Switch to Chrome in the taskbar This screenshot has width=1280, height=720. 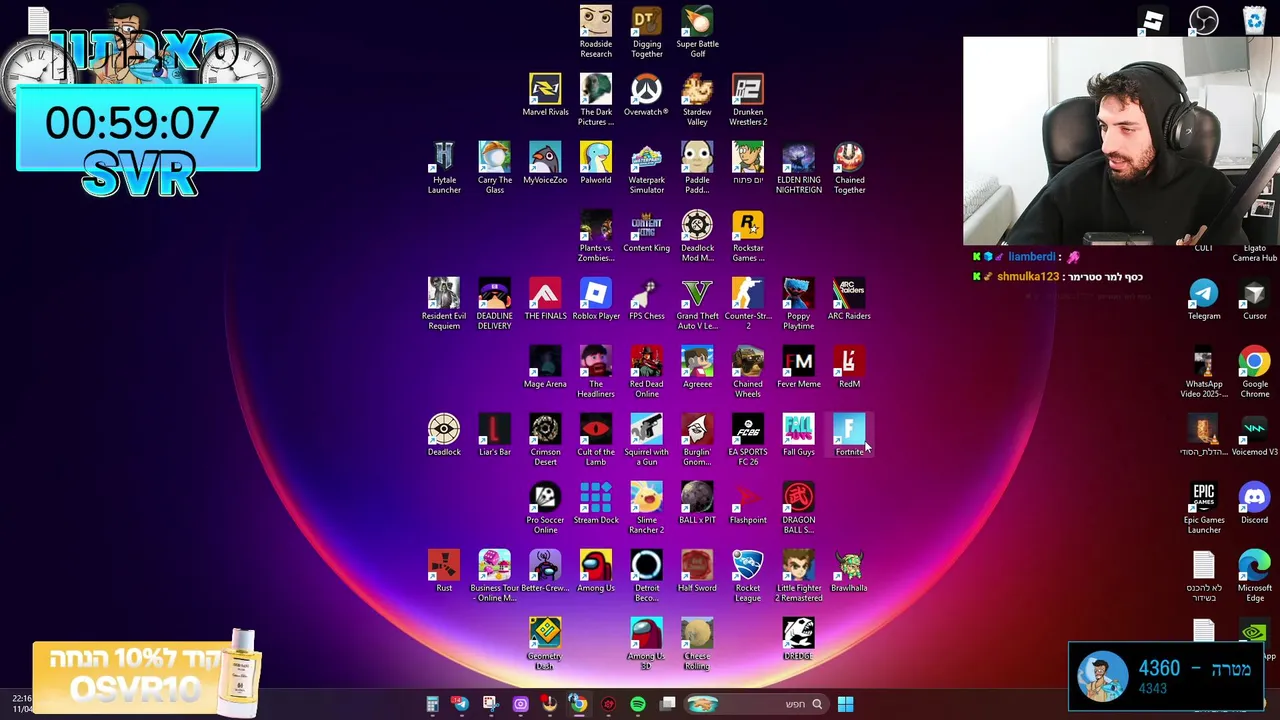[578, 704]
